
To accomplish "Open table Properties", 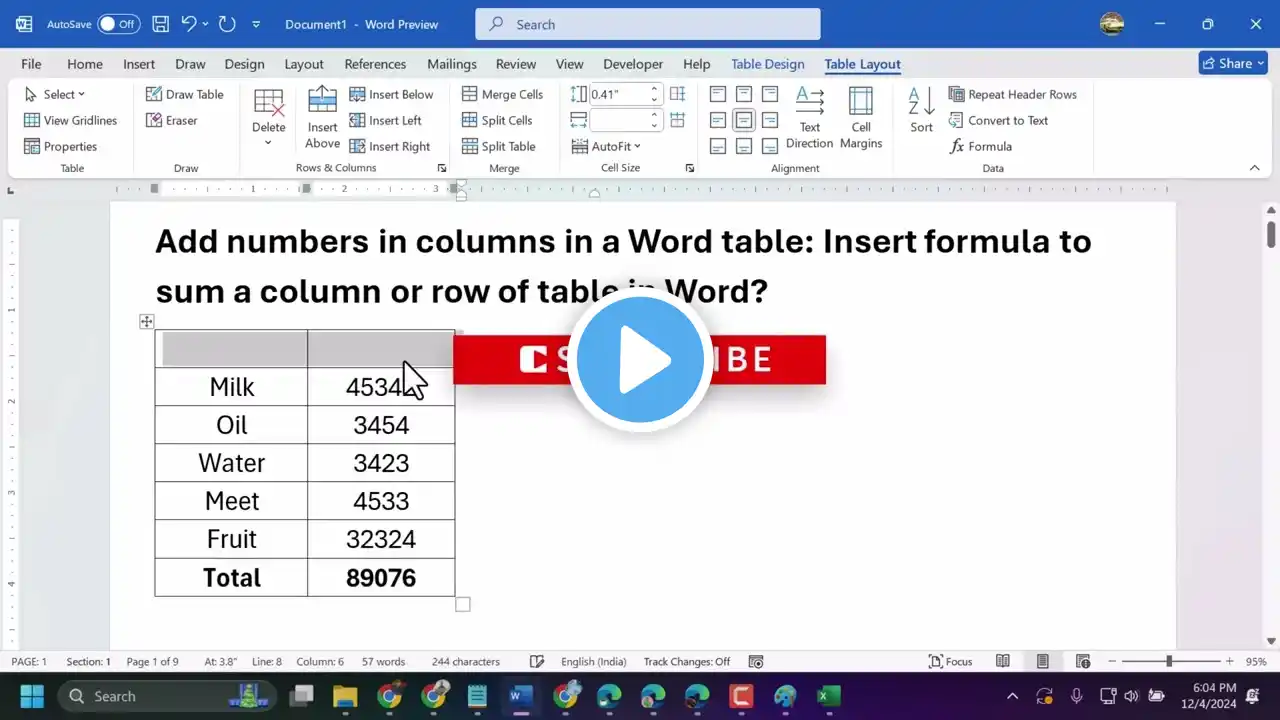I will click(x=60, y=146).
